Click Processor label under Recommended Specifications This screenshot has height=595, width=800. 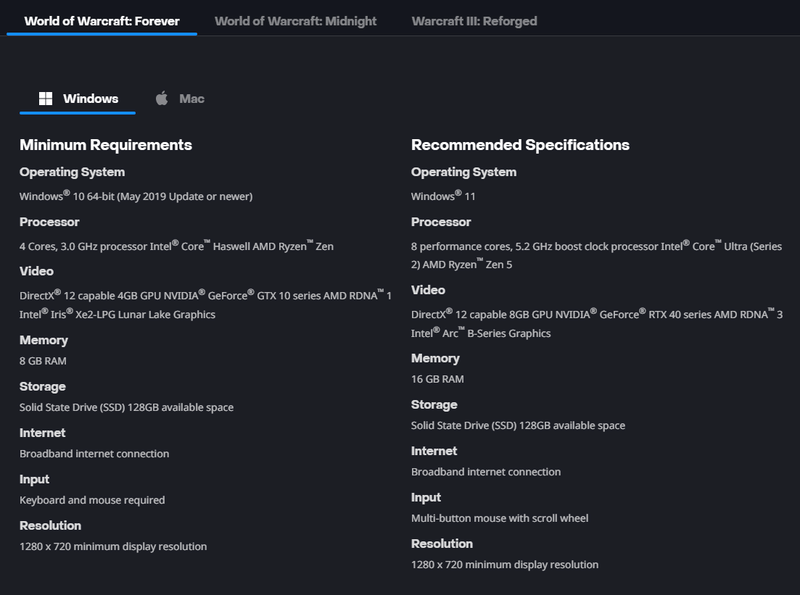pyautogui.click(x=441, y=222)
